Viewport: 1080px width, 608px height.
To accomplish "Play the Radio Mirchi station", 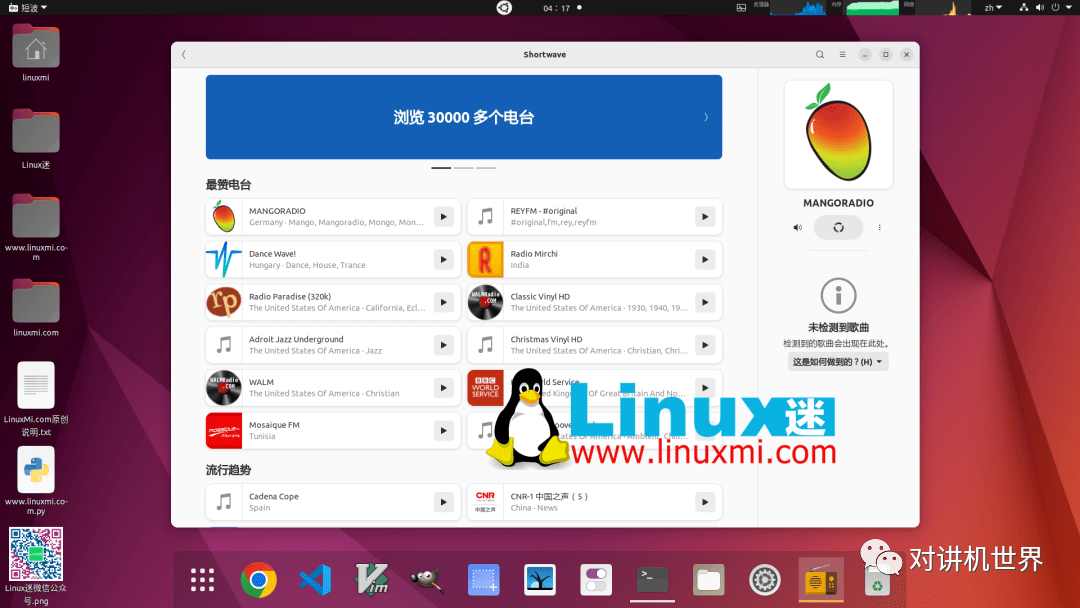I will coord(705,260).
